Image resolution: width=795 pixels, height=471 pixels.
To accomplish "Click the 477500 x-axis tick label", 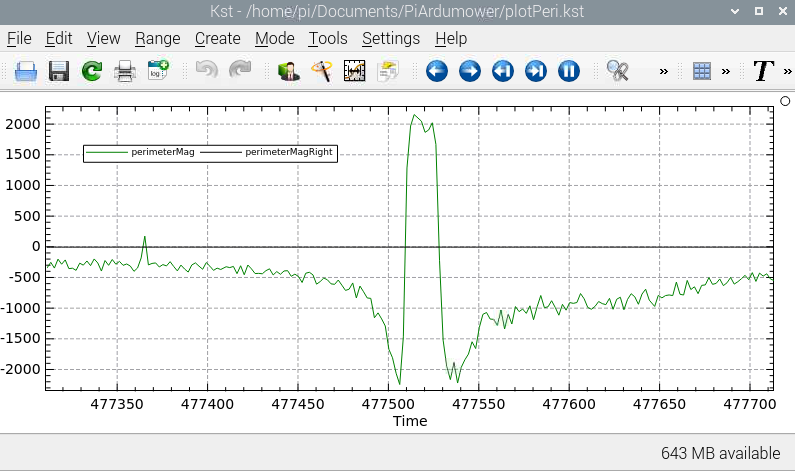I will pos(388,404).
